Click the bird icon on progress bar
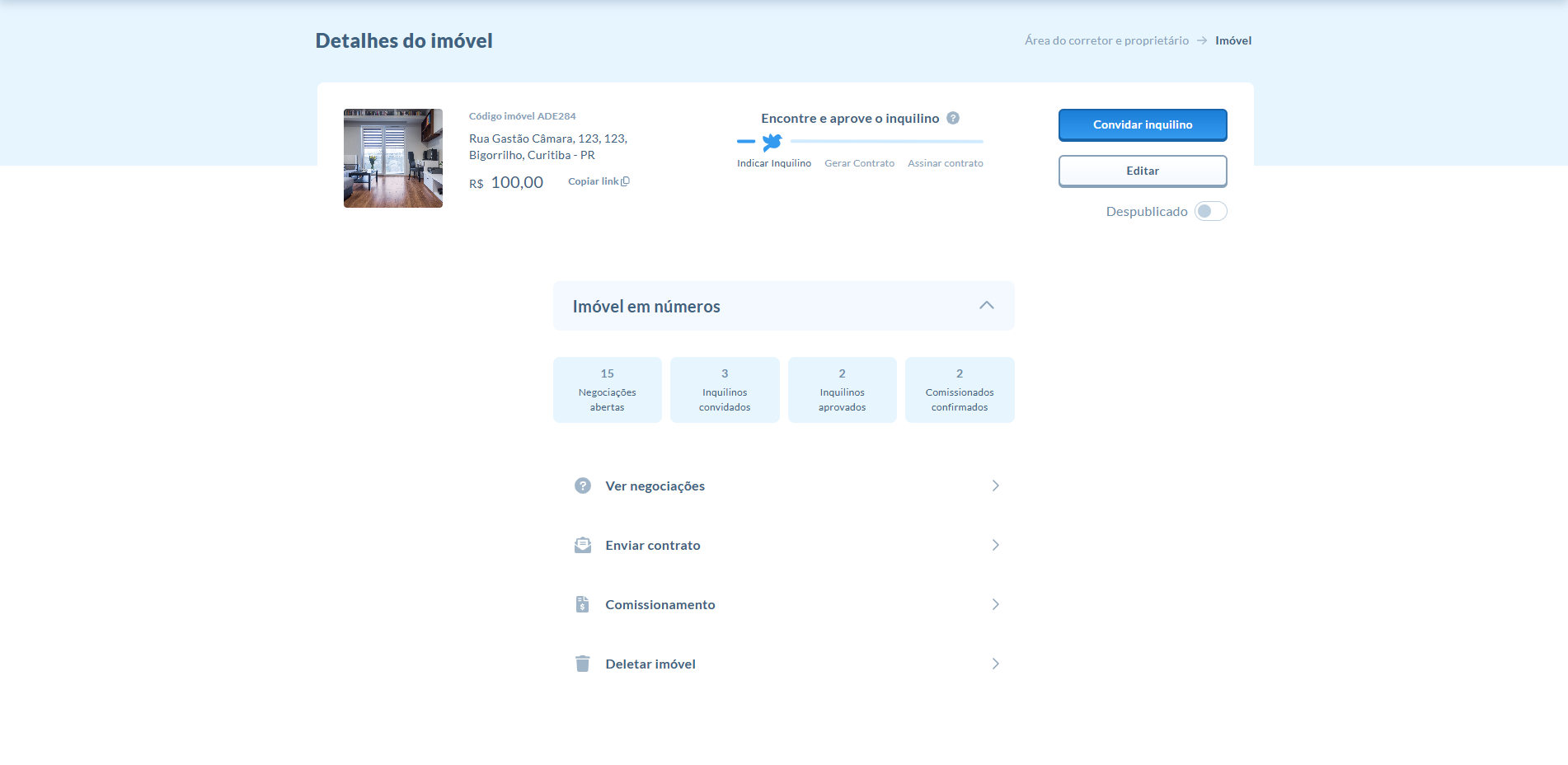Viewport: 1568px width, 765px height. 772,142
